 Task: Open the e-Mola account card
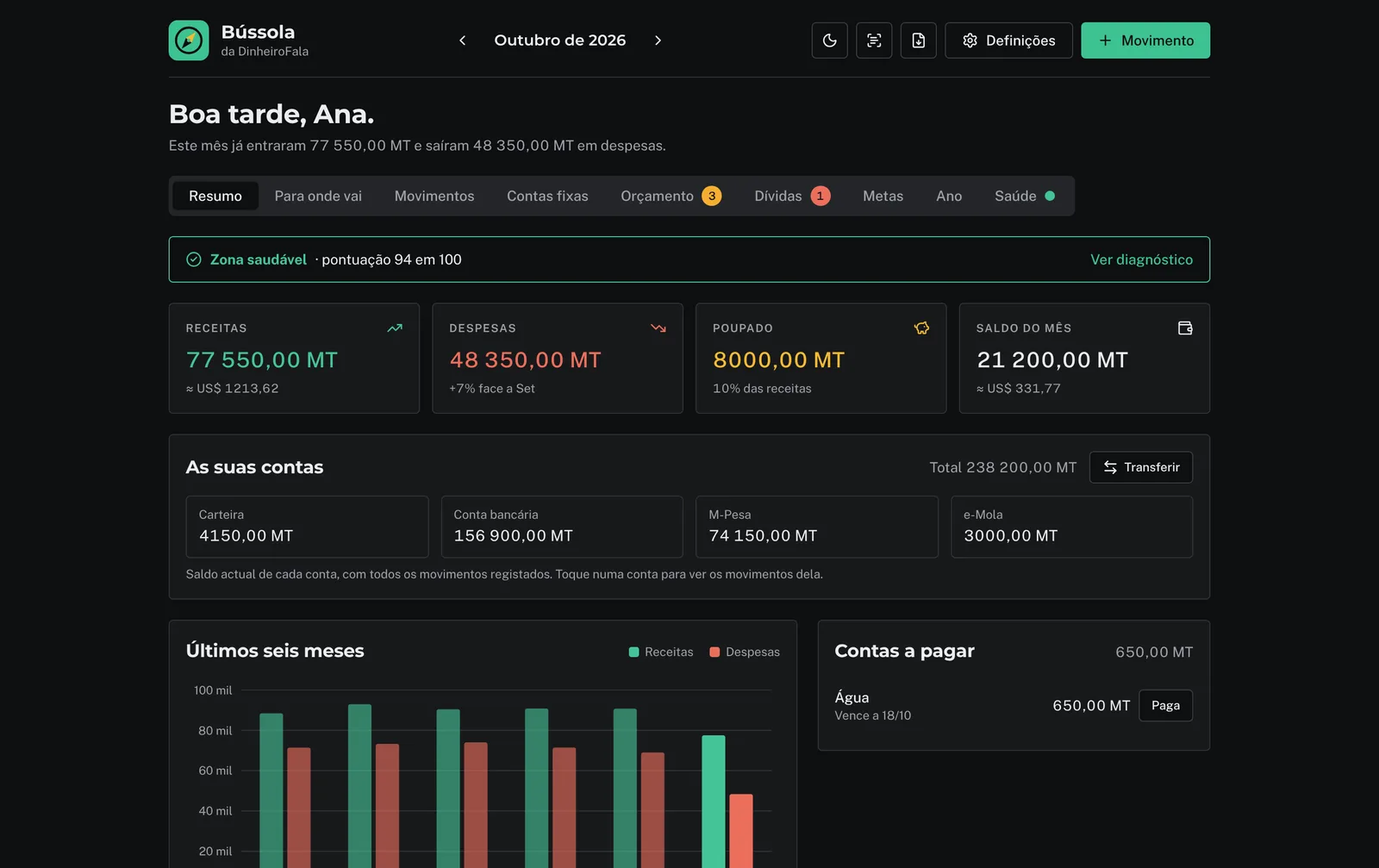pyautogui.click(x=1071, y=527)
